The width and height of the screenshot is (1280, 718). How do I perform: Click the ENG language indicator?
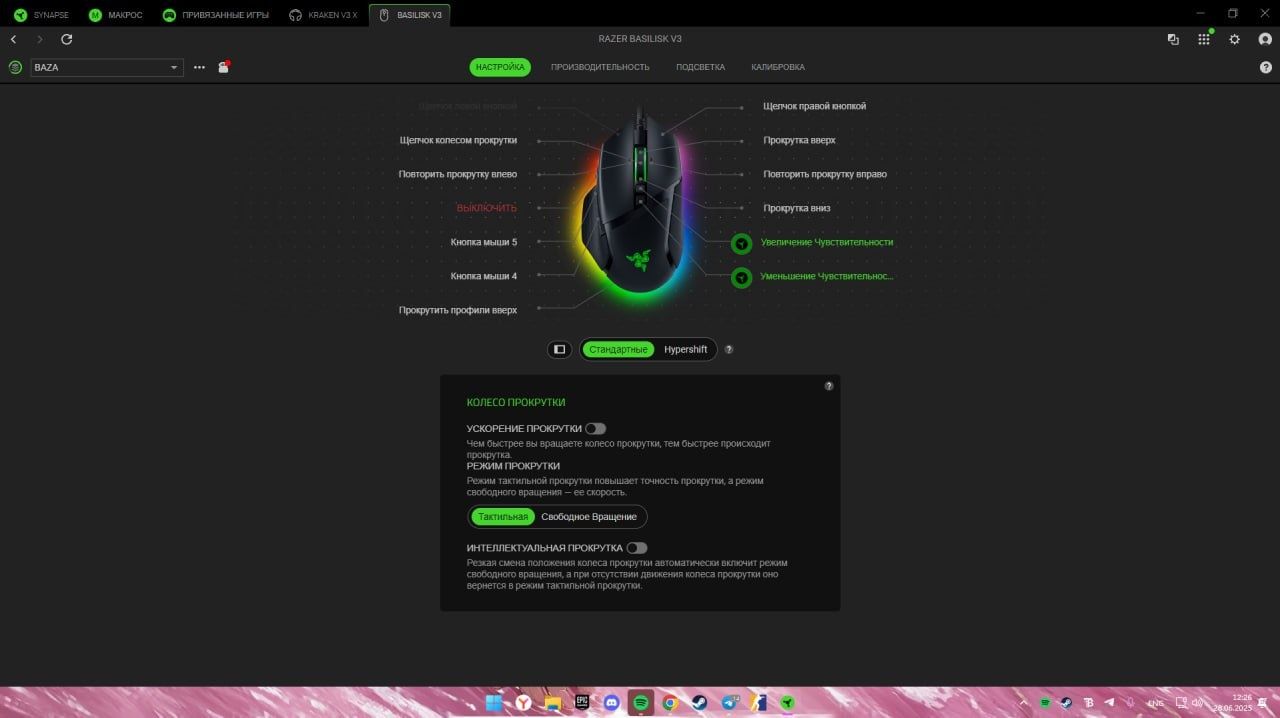click(x=1155, y=703)
